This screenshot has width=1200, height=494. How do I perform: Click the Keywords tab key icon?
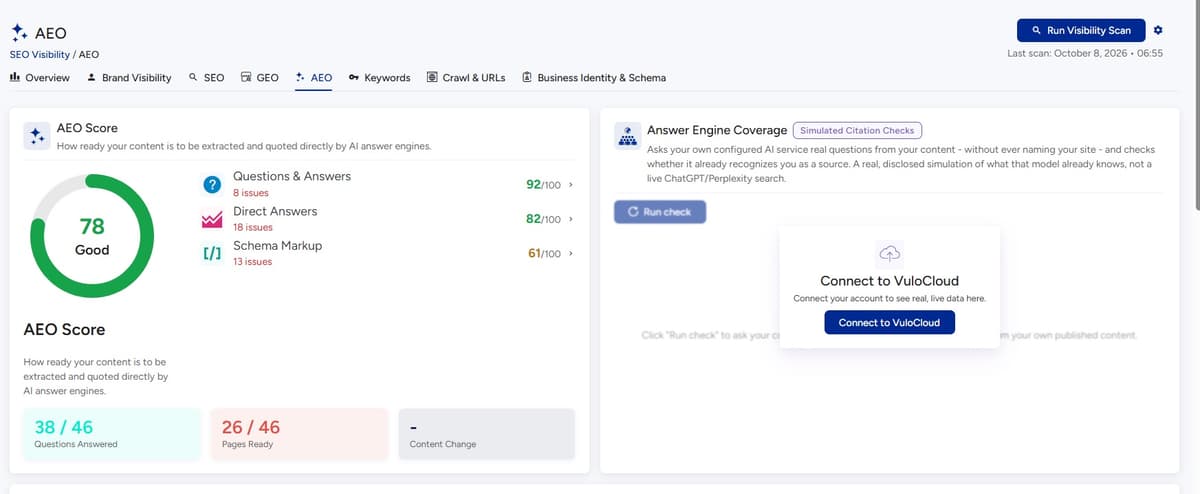[354, 77]
